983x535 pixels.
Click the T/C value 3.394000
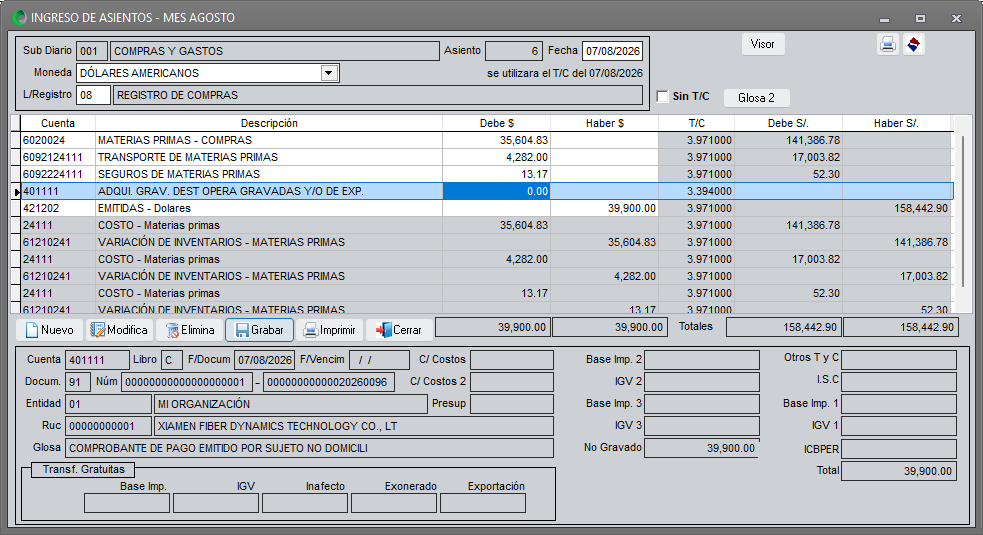click(697, 191)
